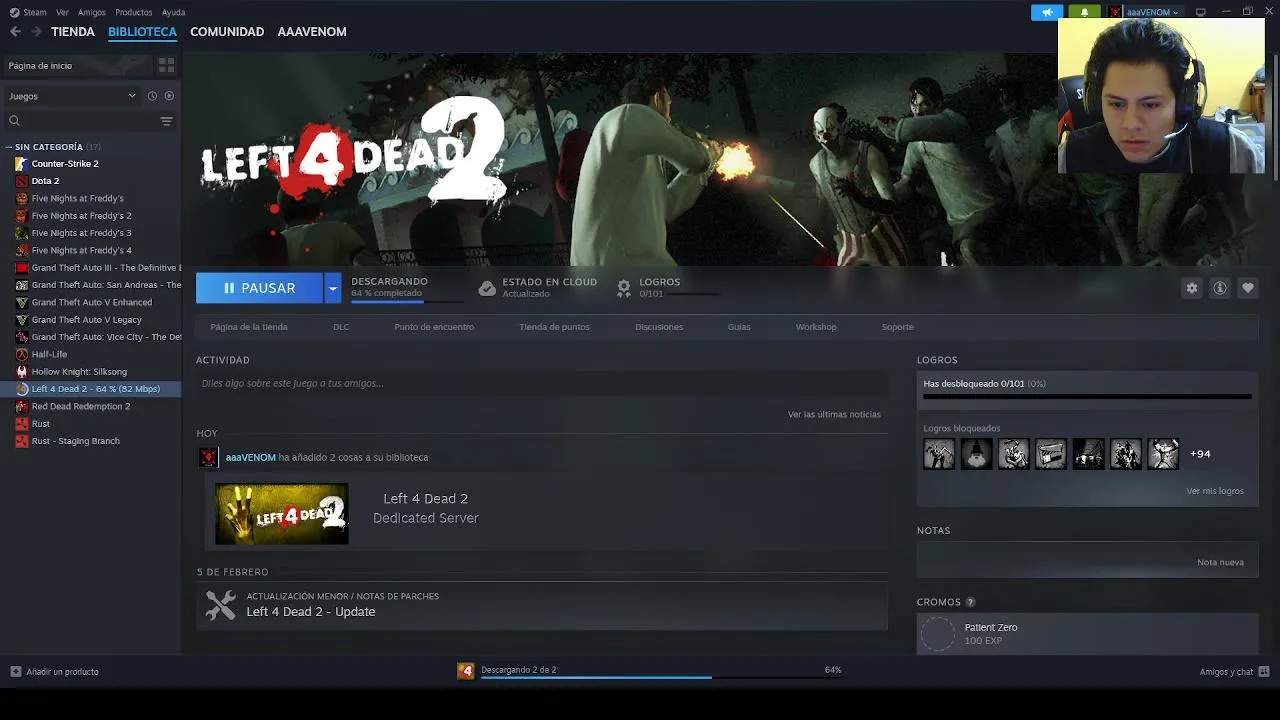This screenshot has width=1280, height=720.
Task: Click the Left 4 Dead 2 activity thumbnail
Action: (282, 514)
